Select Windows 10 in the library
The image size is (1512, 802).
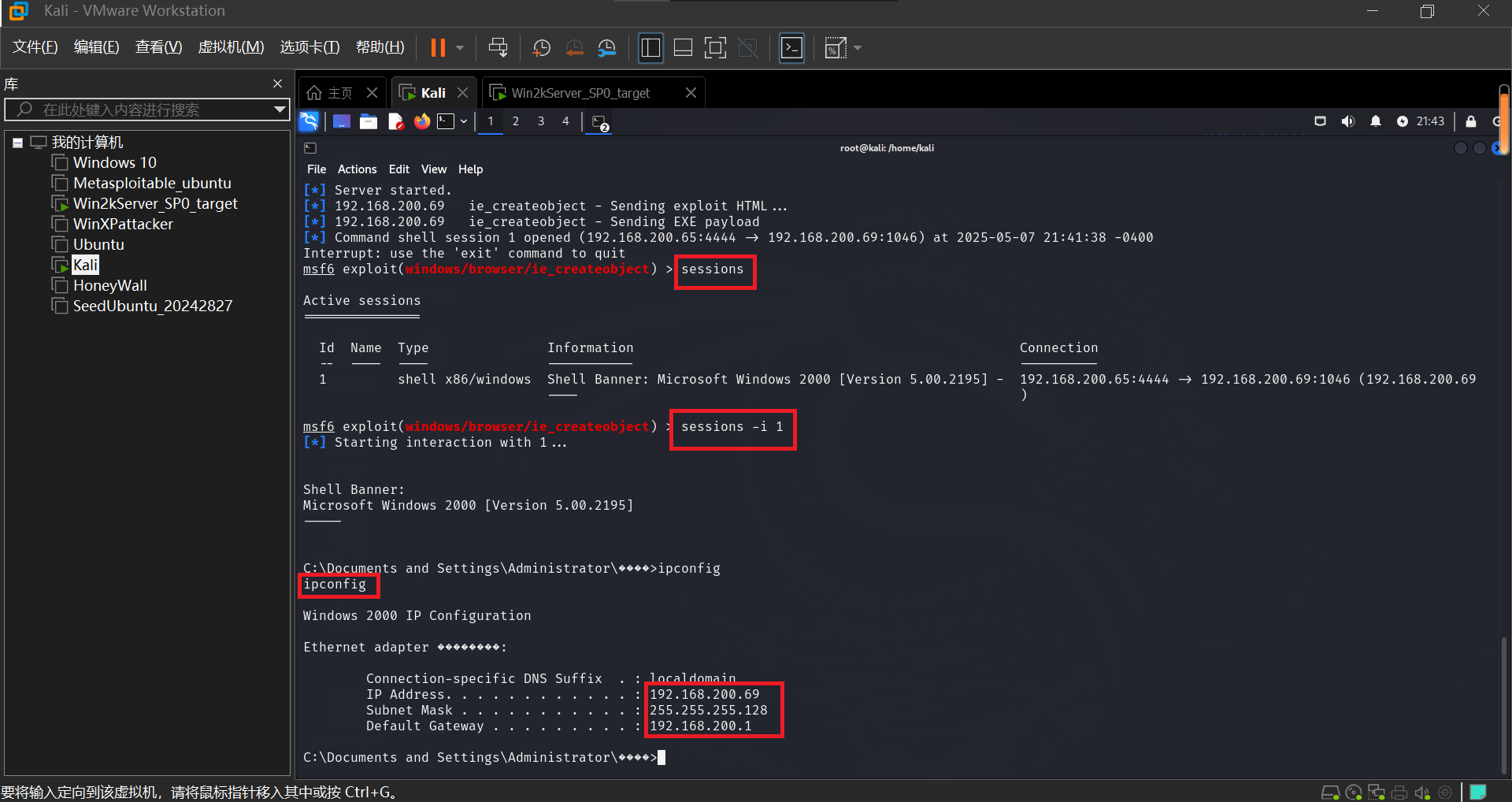115,162
